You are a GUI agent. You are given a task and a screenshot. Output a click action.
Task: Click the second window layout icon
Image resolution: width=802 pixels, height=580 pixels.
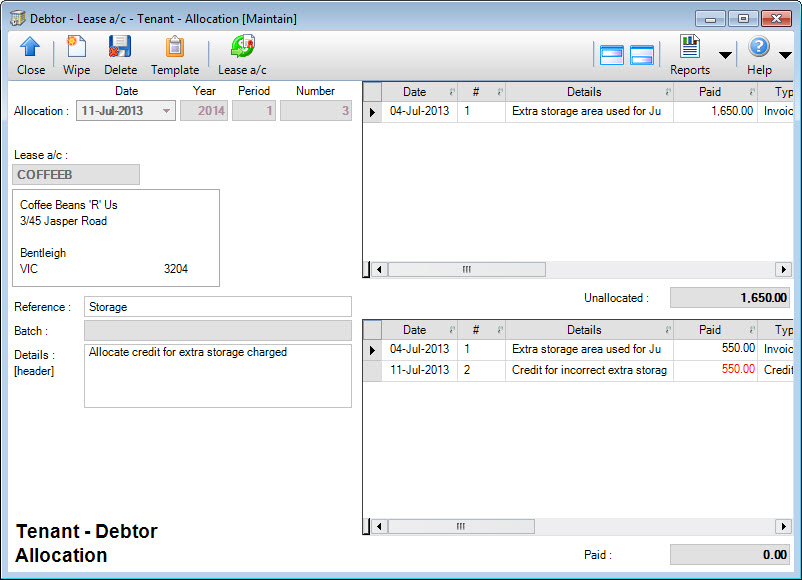[x=642, y=55]
